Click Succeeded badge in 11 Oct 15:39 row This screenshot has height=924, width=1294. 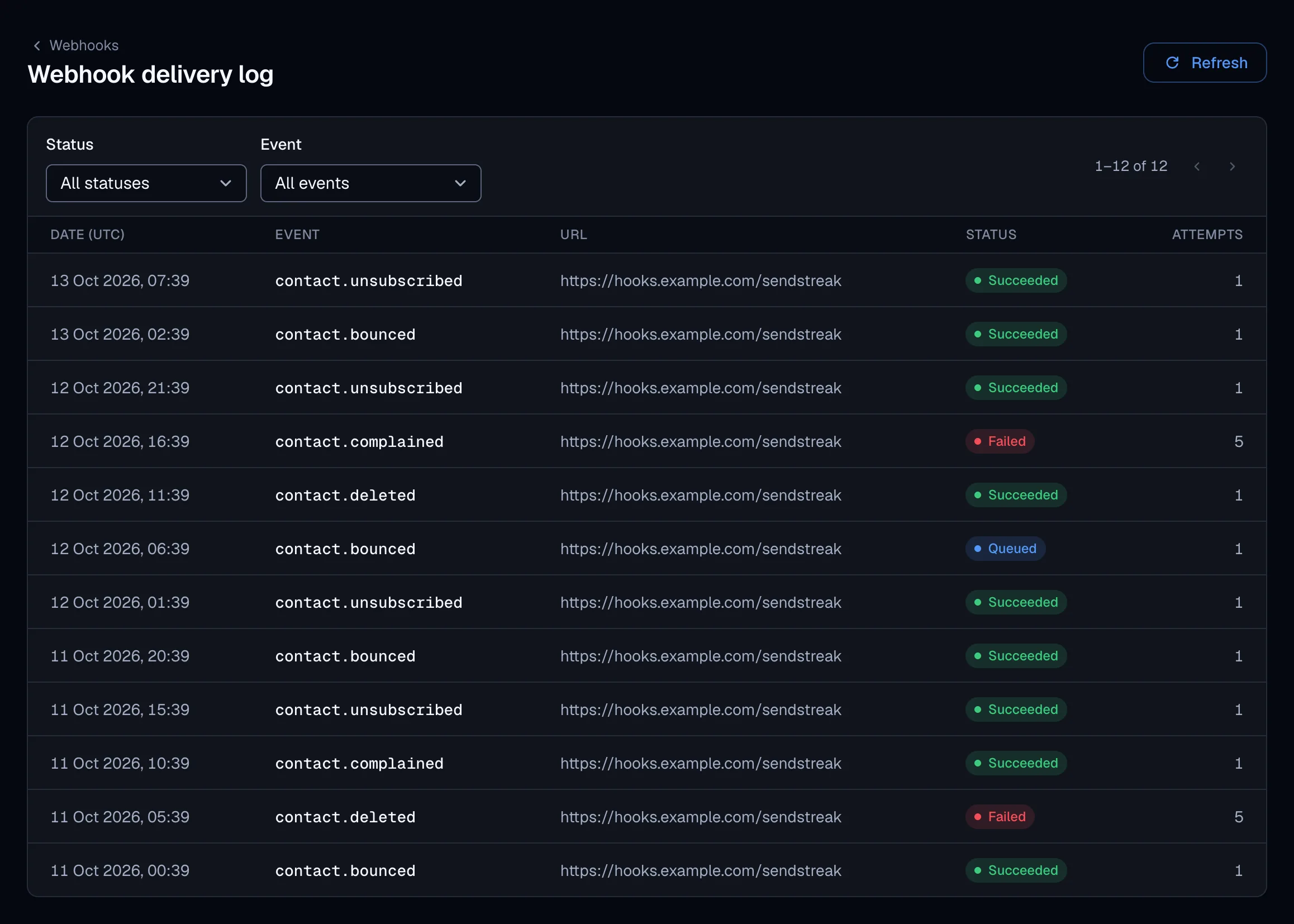pyautogui.click(x=1016, y=709)
